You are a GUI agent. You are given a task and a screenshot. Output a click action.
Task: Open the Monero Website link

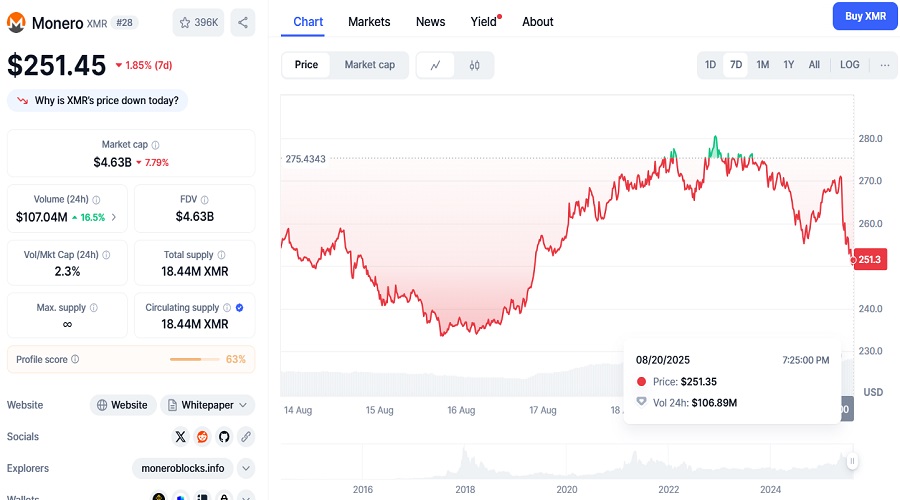123,405
